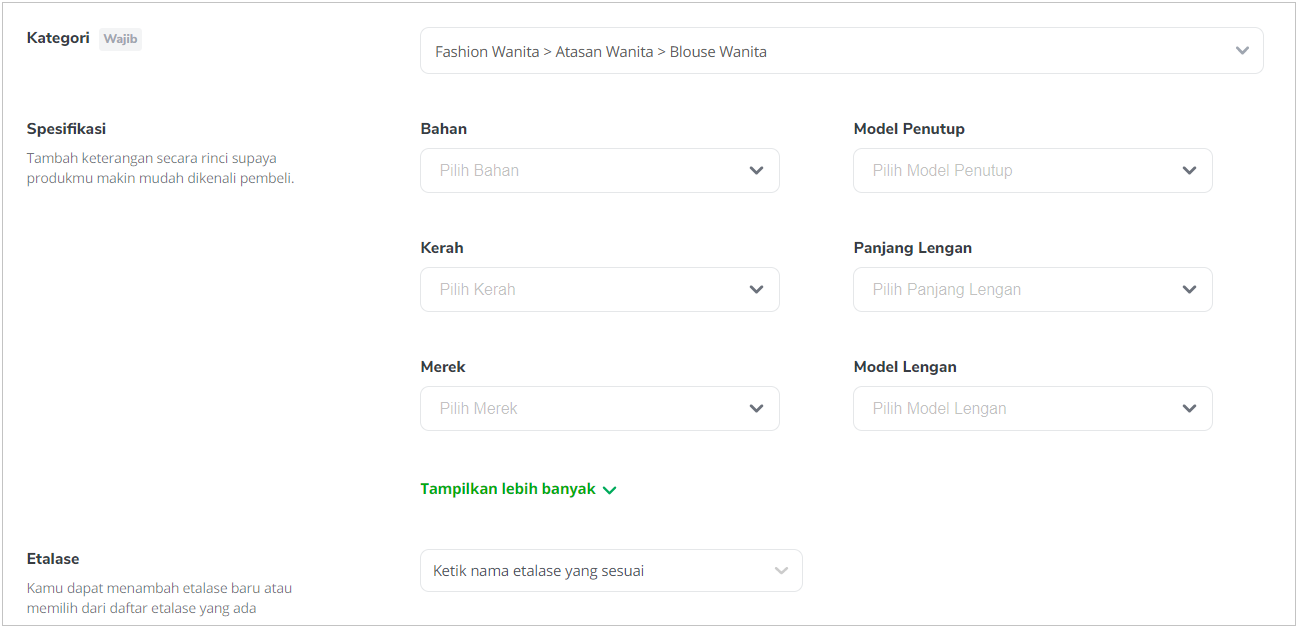Click chevron arrow in Merek field

(x=756, y=409)
